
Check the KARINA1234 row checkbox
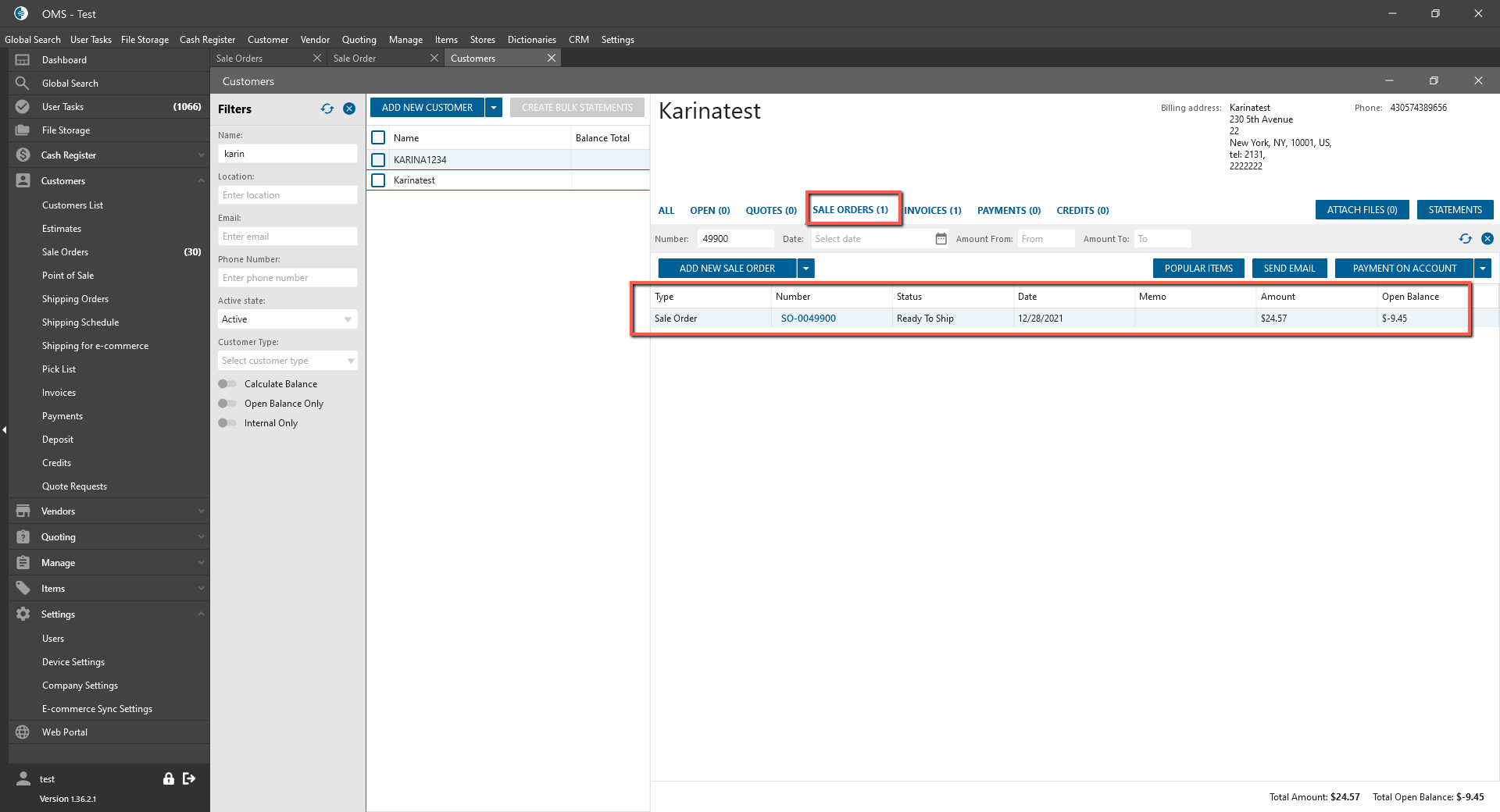coord(378,160)
